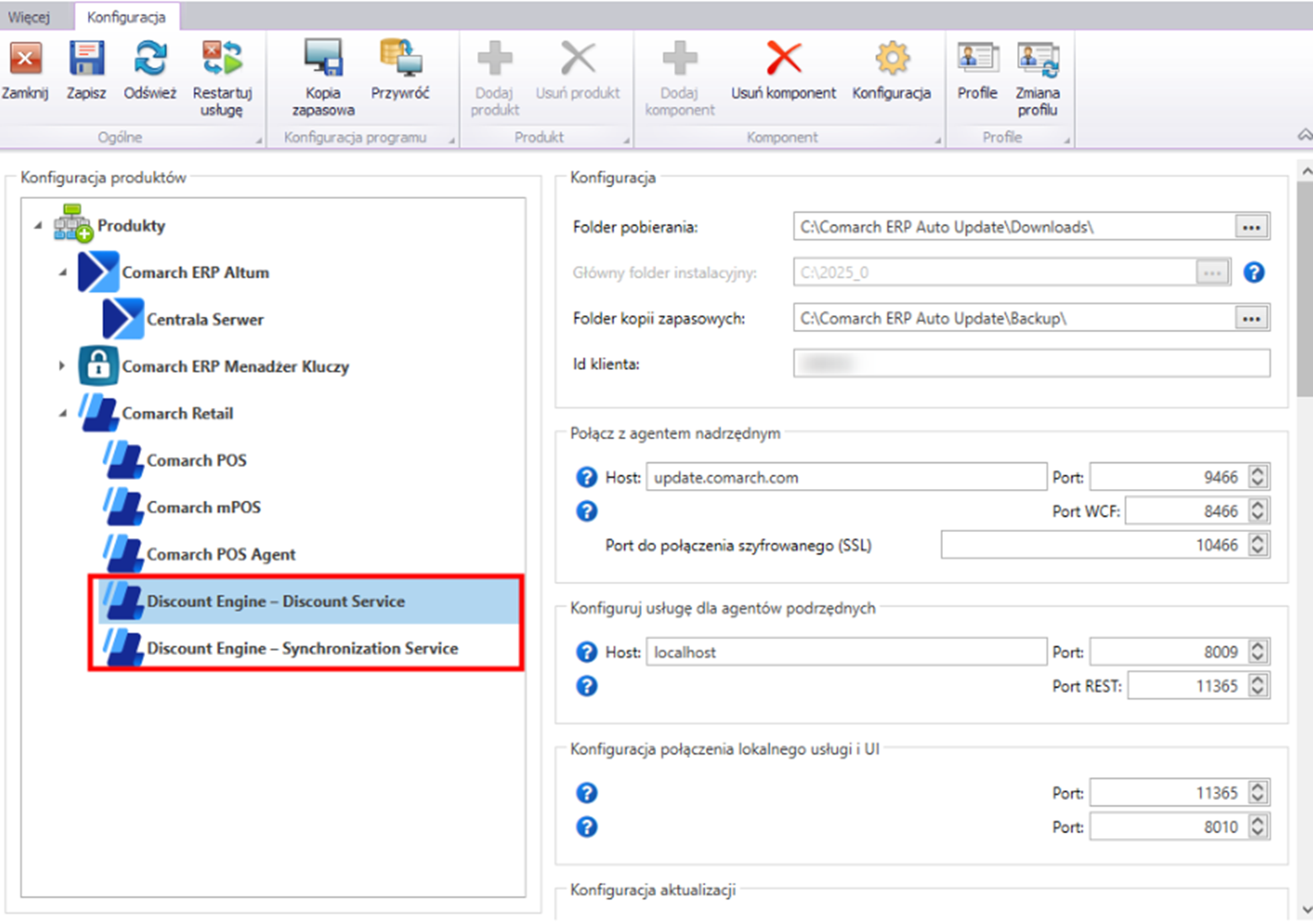Click help icon beside local port 8010
Image resolution: width=1313 pixels, height=924 pixels.
586,826
